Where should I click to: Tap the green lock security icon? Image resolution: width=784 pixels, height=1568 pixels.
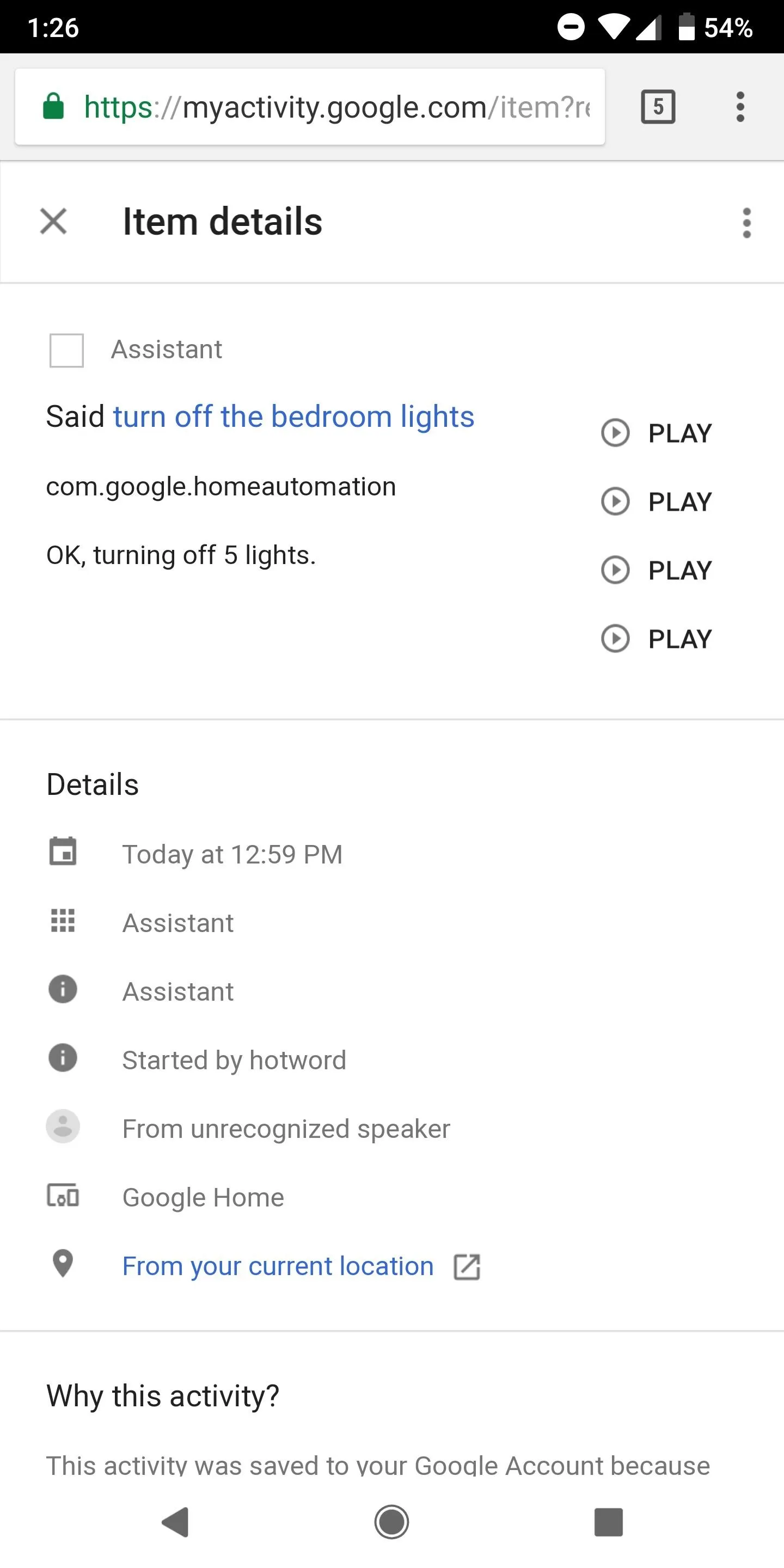pyautogui.click(x=53, y=107)
